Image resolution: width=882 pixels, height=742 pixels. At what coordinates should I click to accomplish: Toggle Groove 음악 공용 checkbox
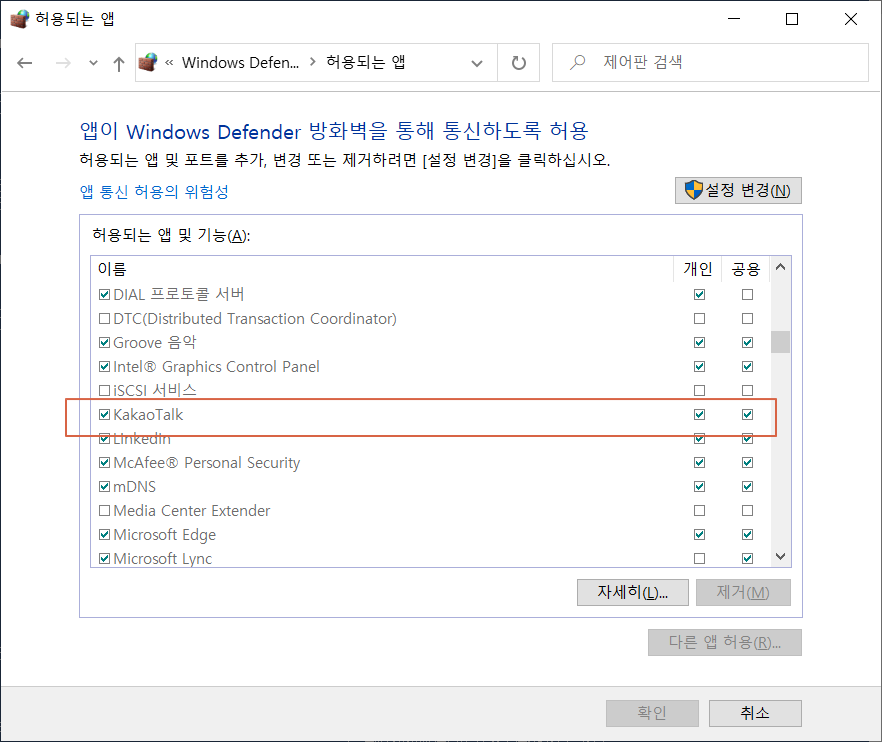click(747, 342)
